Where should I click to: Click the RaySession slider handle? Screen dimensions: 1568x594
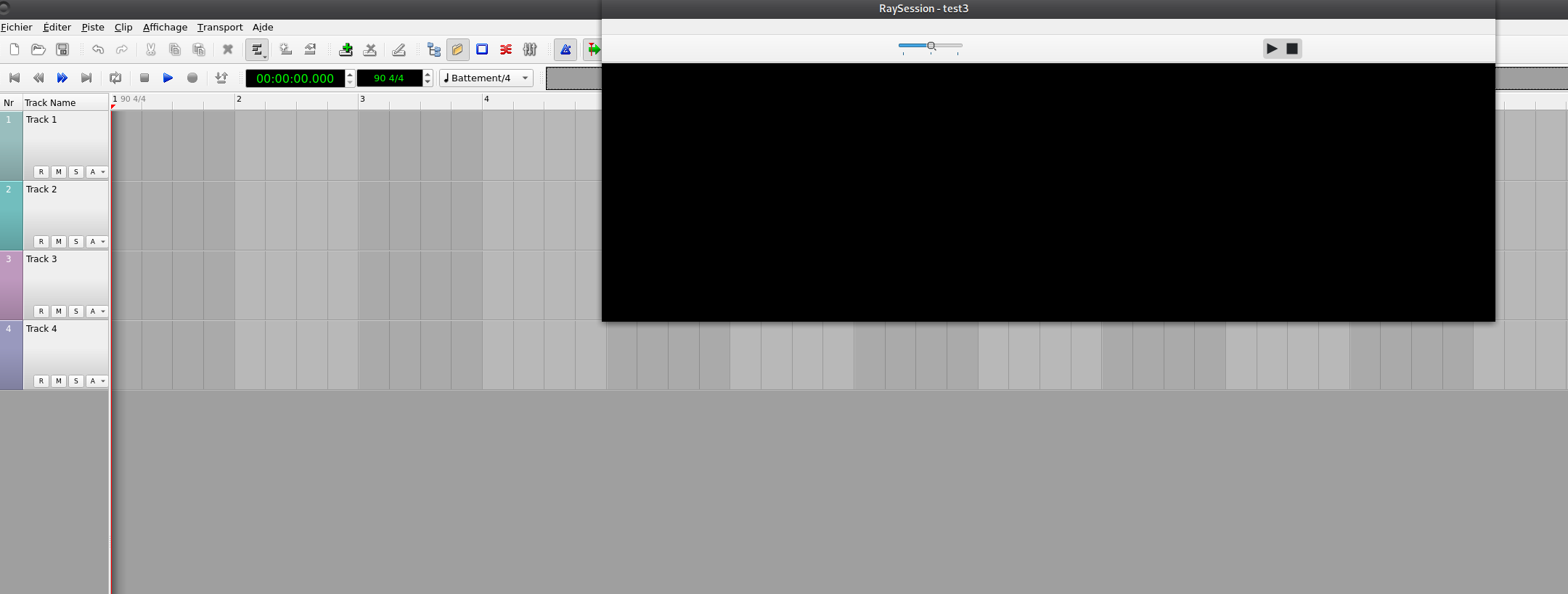931,46
